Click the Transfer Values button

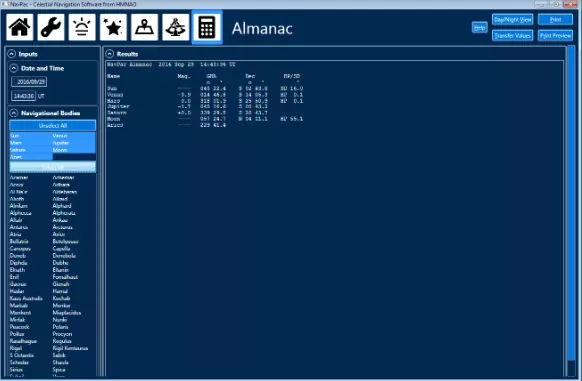click(513, 36)
